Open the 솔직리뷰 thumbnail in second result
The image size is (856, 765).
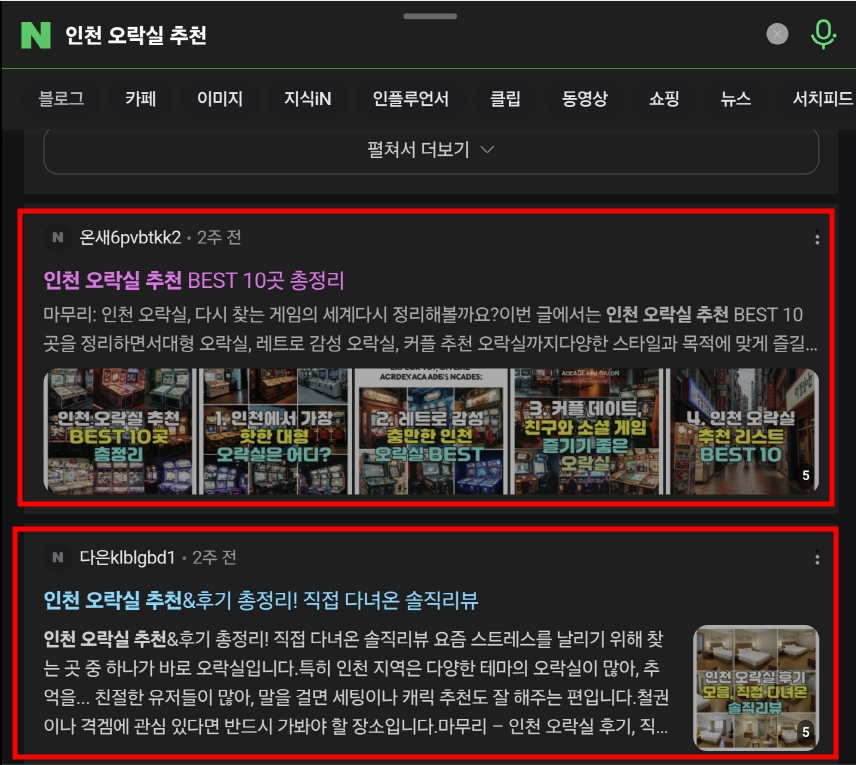(755, 688)
